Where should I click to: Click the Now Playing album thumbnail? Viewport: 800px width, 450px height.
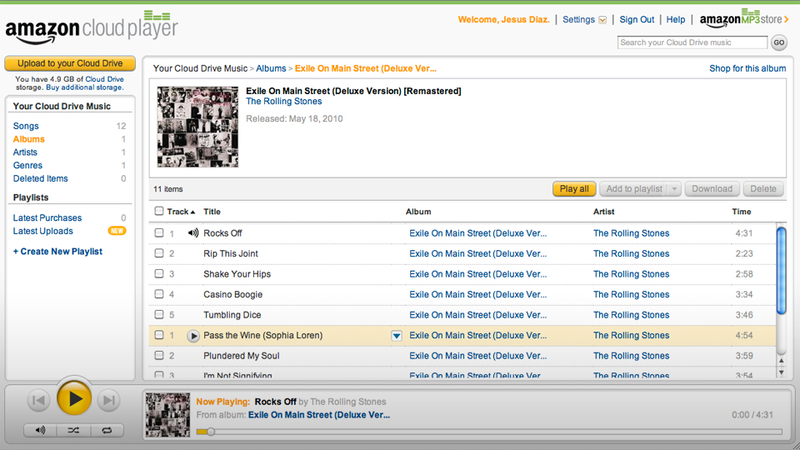168,415
